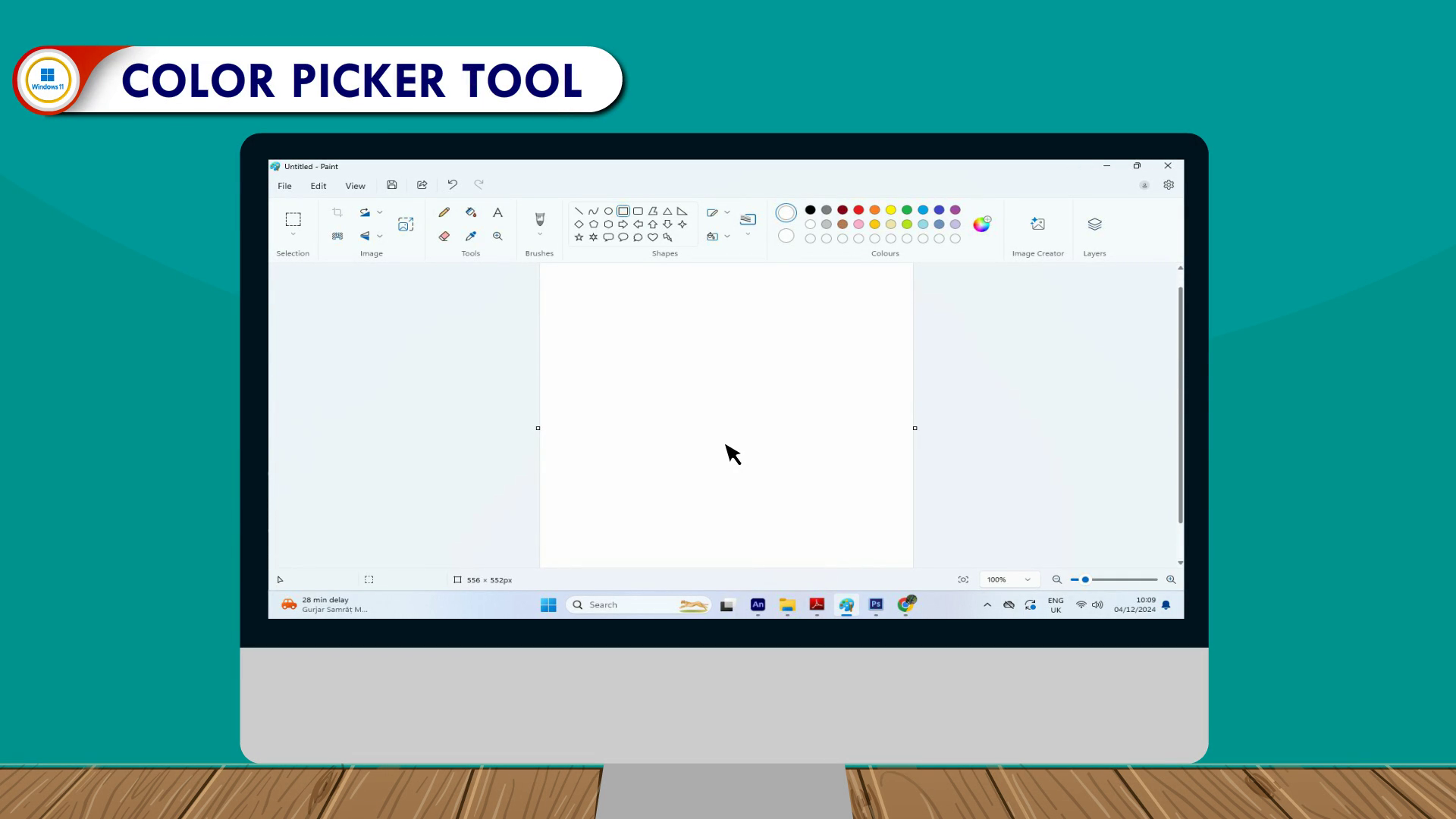This screenshot has width=1456, height=819.
Task: Select the five-point star shape
Action: coord(579,237)
